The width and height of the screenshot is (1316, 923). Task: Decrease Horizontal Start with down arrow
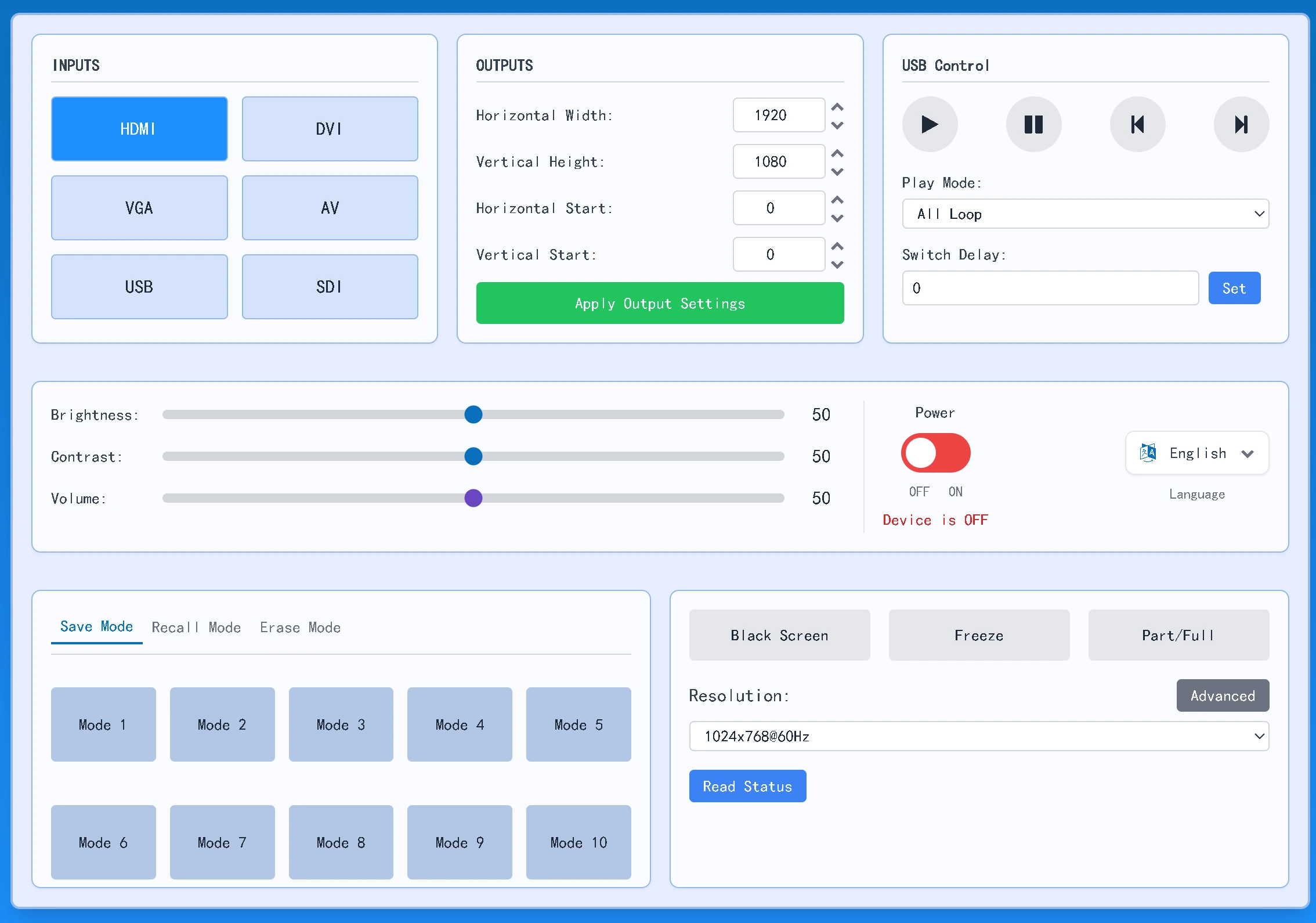[837, 218]
